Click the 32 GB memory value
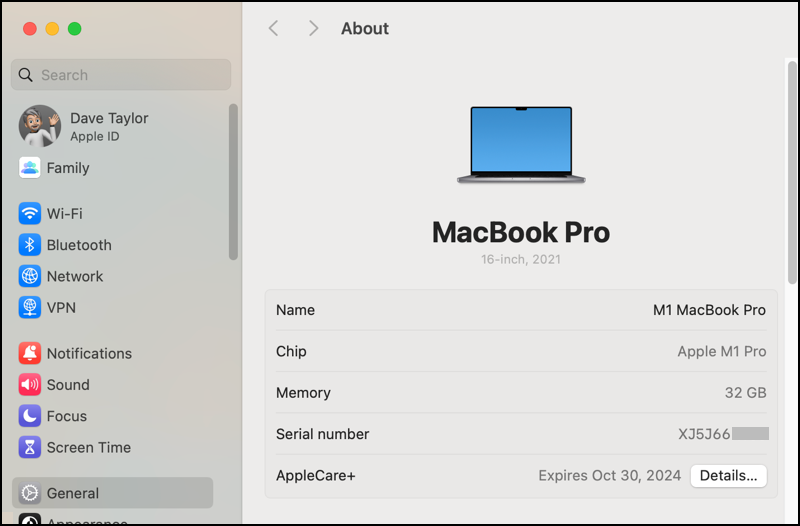 pyautogui.click(x=745, y=392)
